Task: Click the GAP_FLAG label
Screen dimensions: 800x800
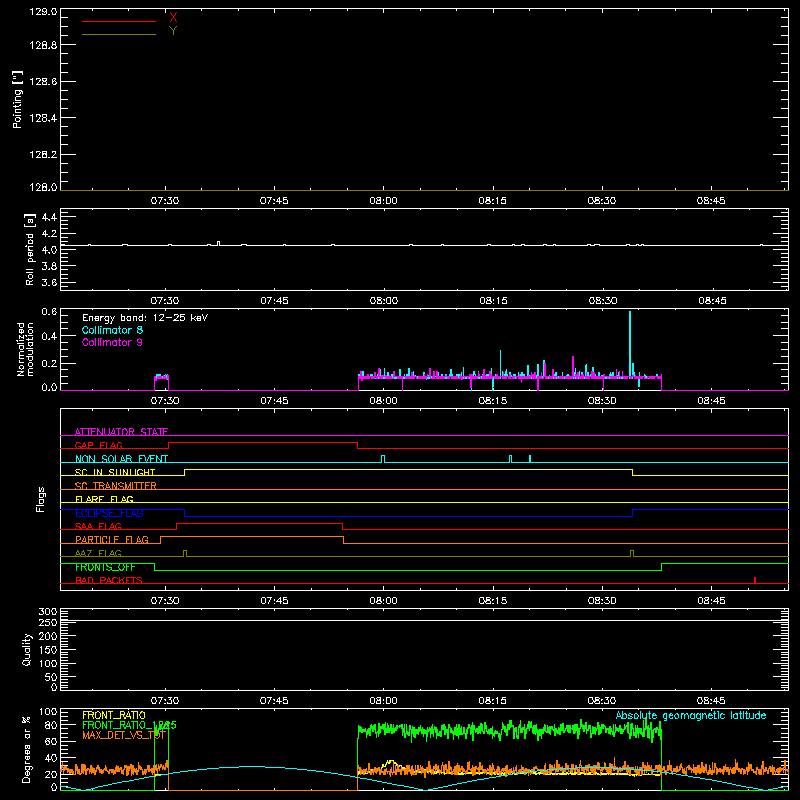Action: tap(98, 445)
